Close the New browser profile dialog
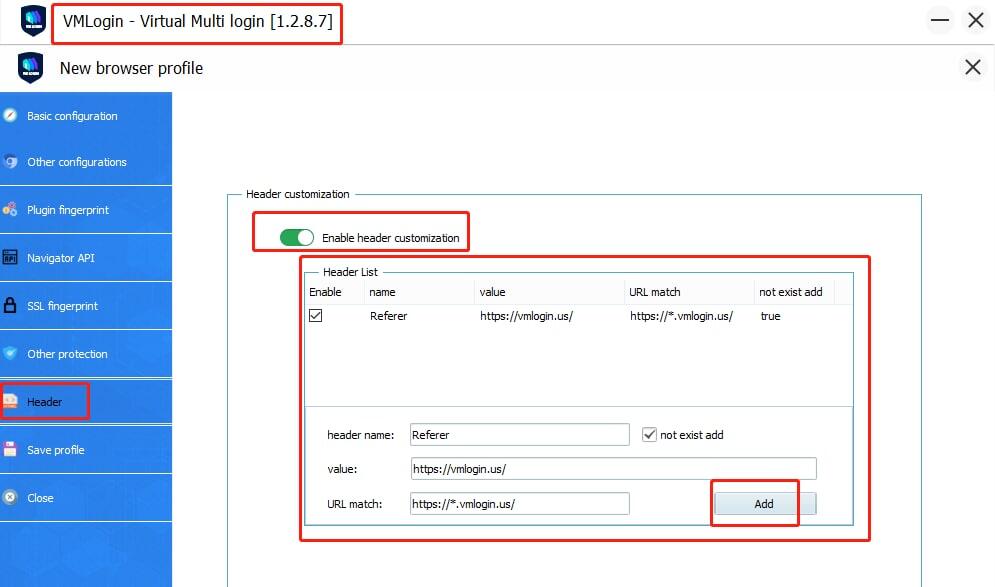 (x=972, y=68)
